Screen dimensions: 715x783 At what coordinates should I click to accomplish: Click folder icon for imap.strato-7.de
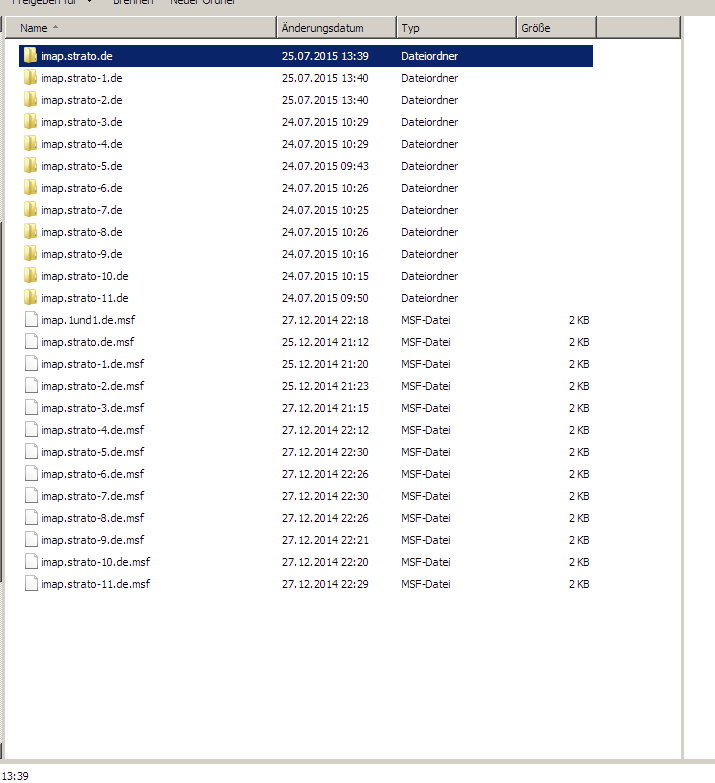tap(30, 209)
